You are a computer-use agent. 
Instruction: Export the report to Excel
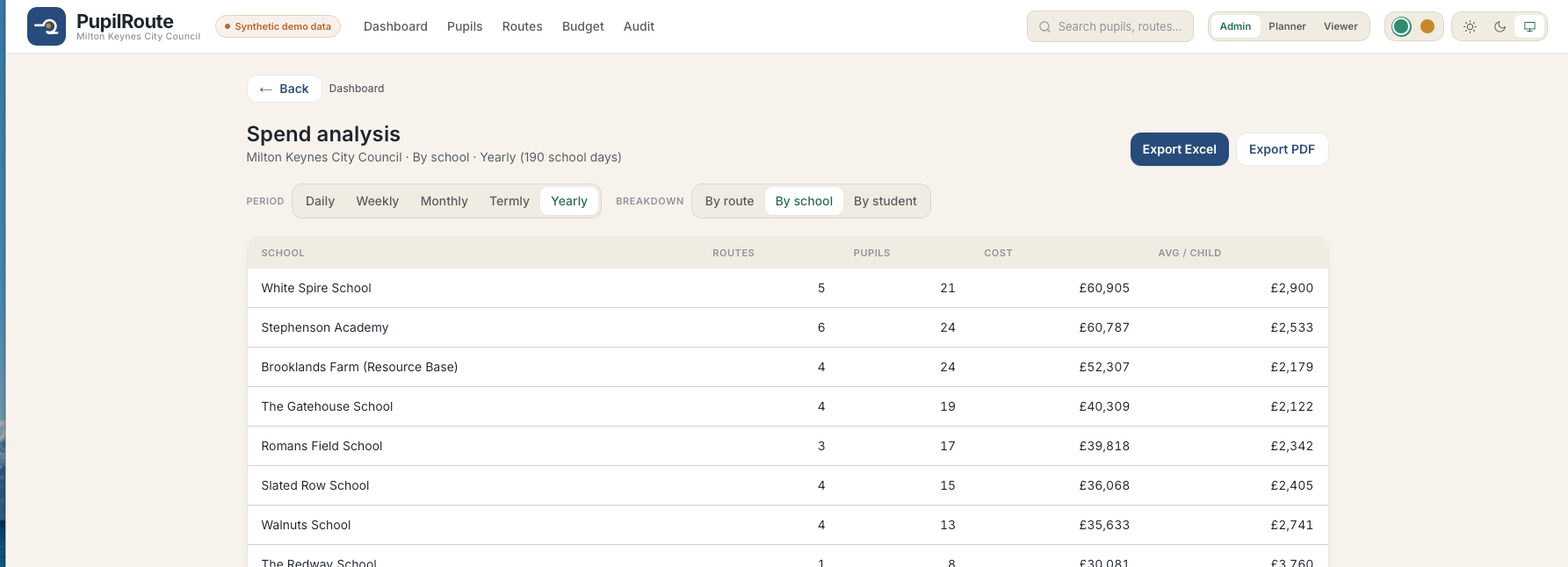click(x=1179, y=149)
